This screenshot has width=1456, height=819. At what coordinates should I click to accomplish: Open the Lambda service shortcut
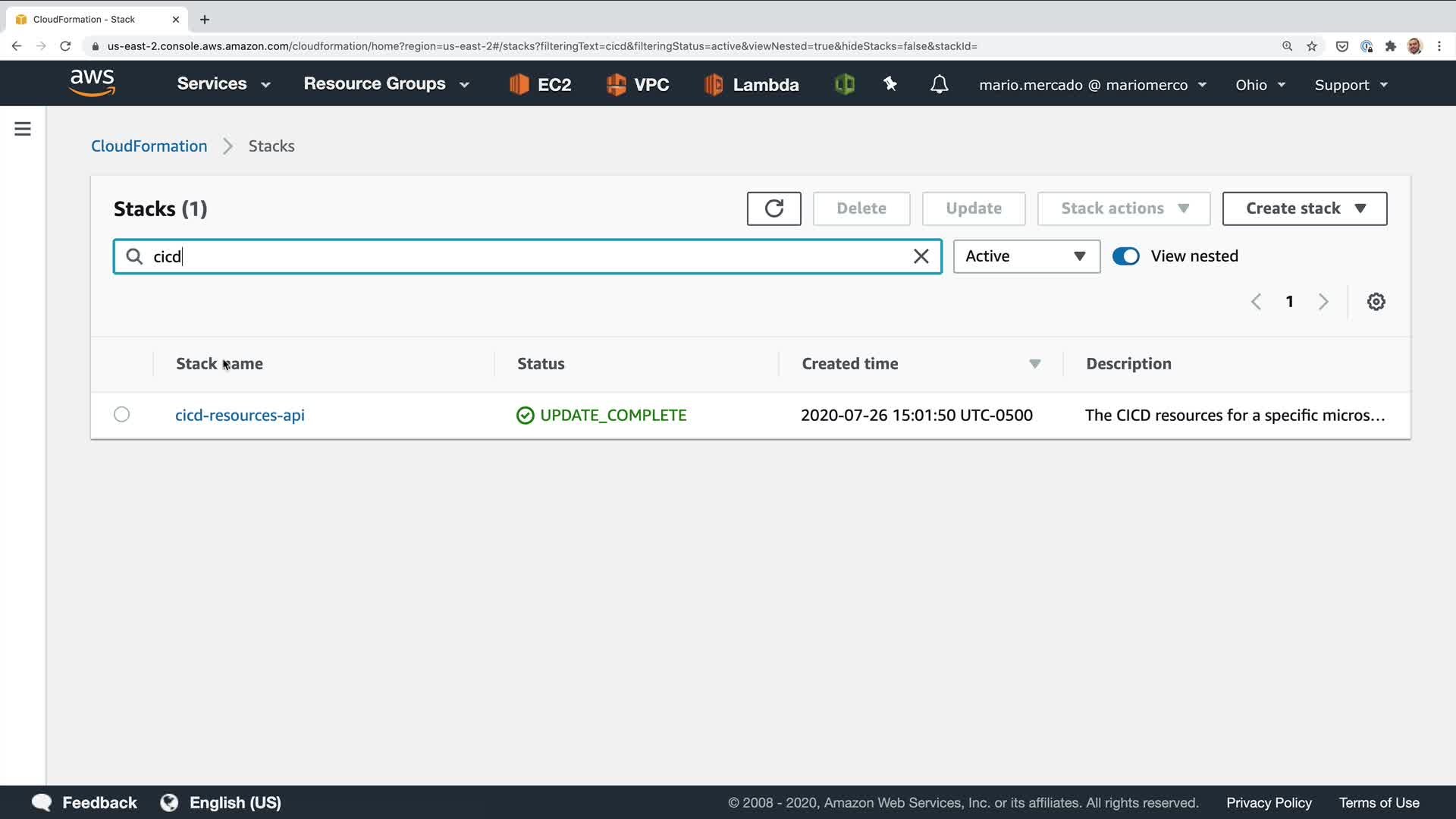coord(752,84)
